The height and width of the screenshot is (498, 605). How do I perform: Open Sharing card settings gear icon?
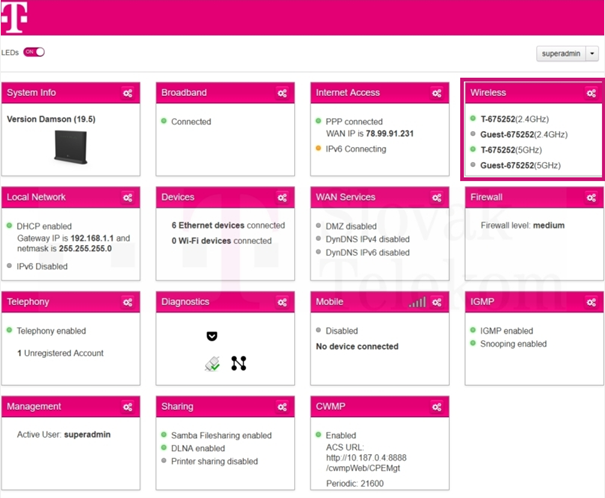tap(282, 407)
